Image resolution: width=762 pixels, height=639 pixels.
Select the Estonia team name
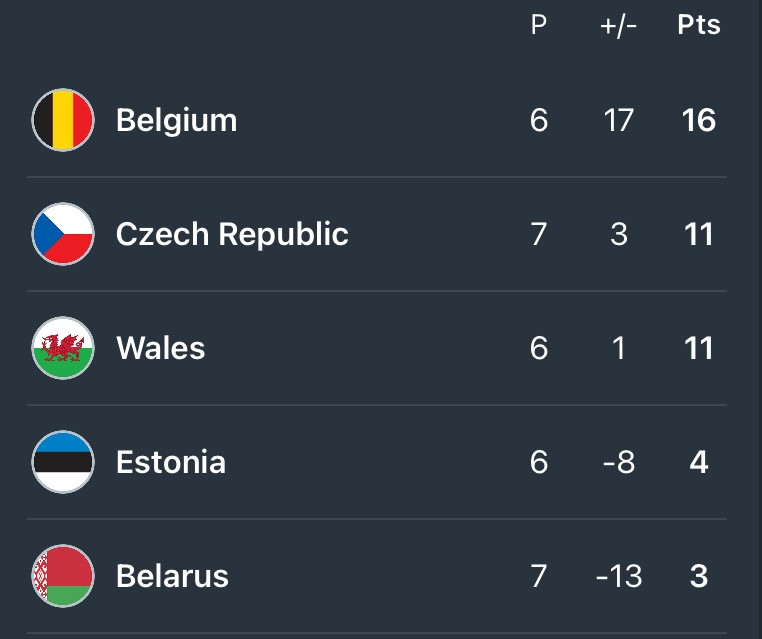(x=171, y=462)
